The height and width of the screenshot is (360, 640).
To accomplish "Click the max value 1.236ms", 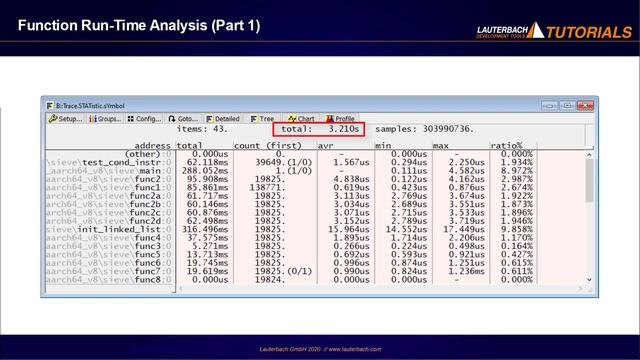I will (x=467, y=271).
